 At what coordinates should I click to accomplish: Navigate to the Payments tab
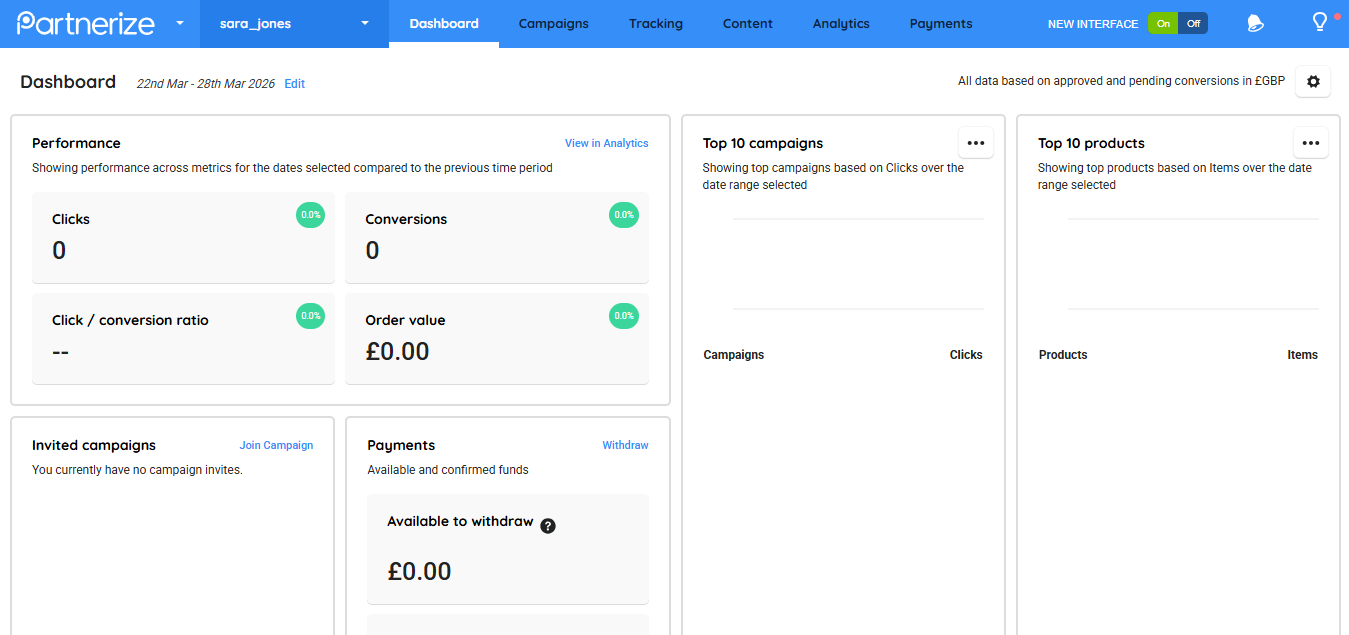click(x=941, y=24)
